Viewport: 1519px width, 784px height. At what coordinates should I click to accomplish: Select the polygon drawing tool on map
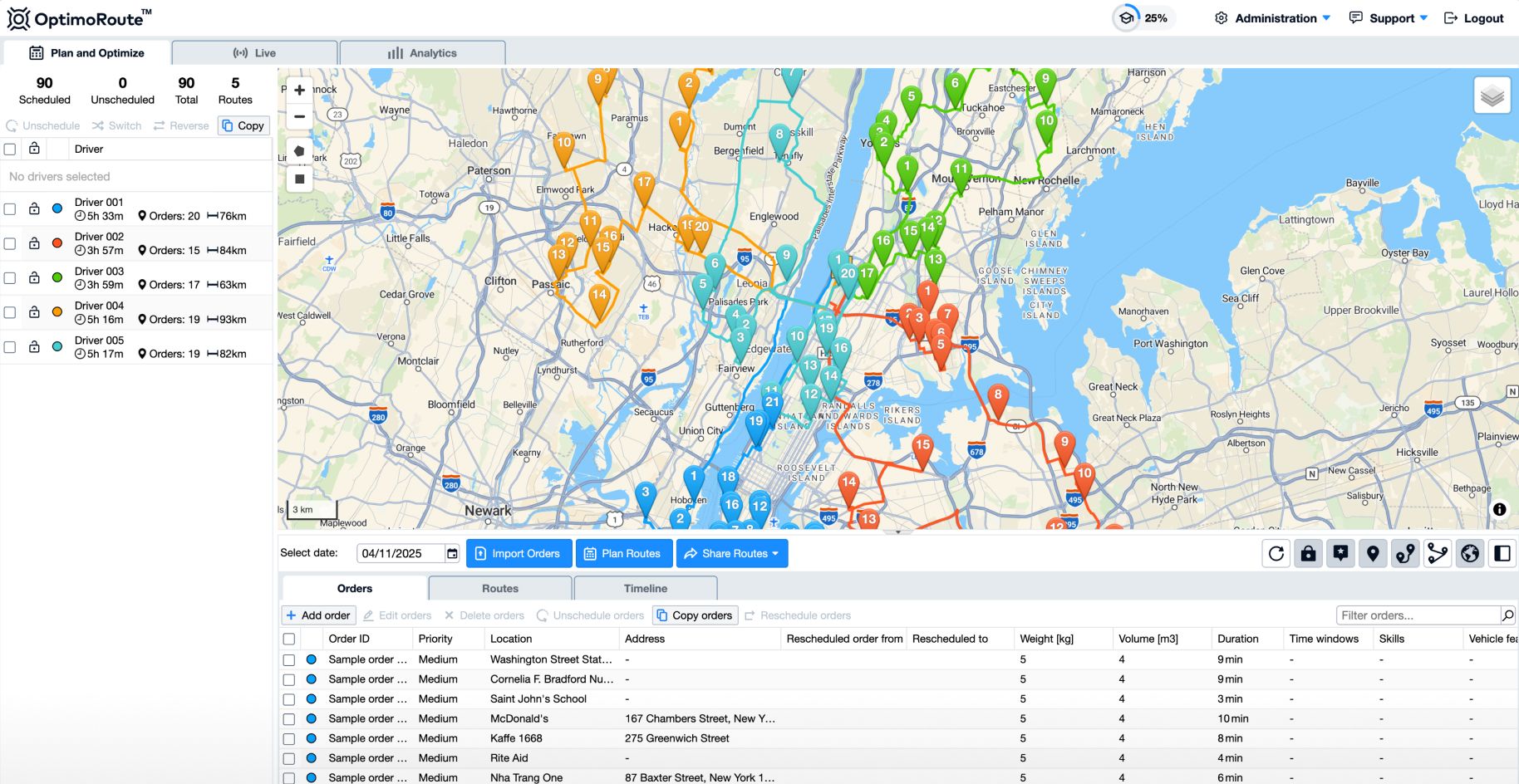299,151
